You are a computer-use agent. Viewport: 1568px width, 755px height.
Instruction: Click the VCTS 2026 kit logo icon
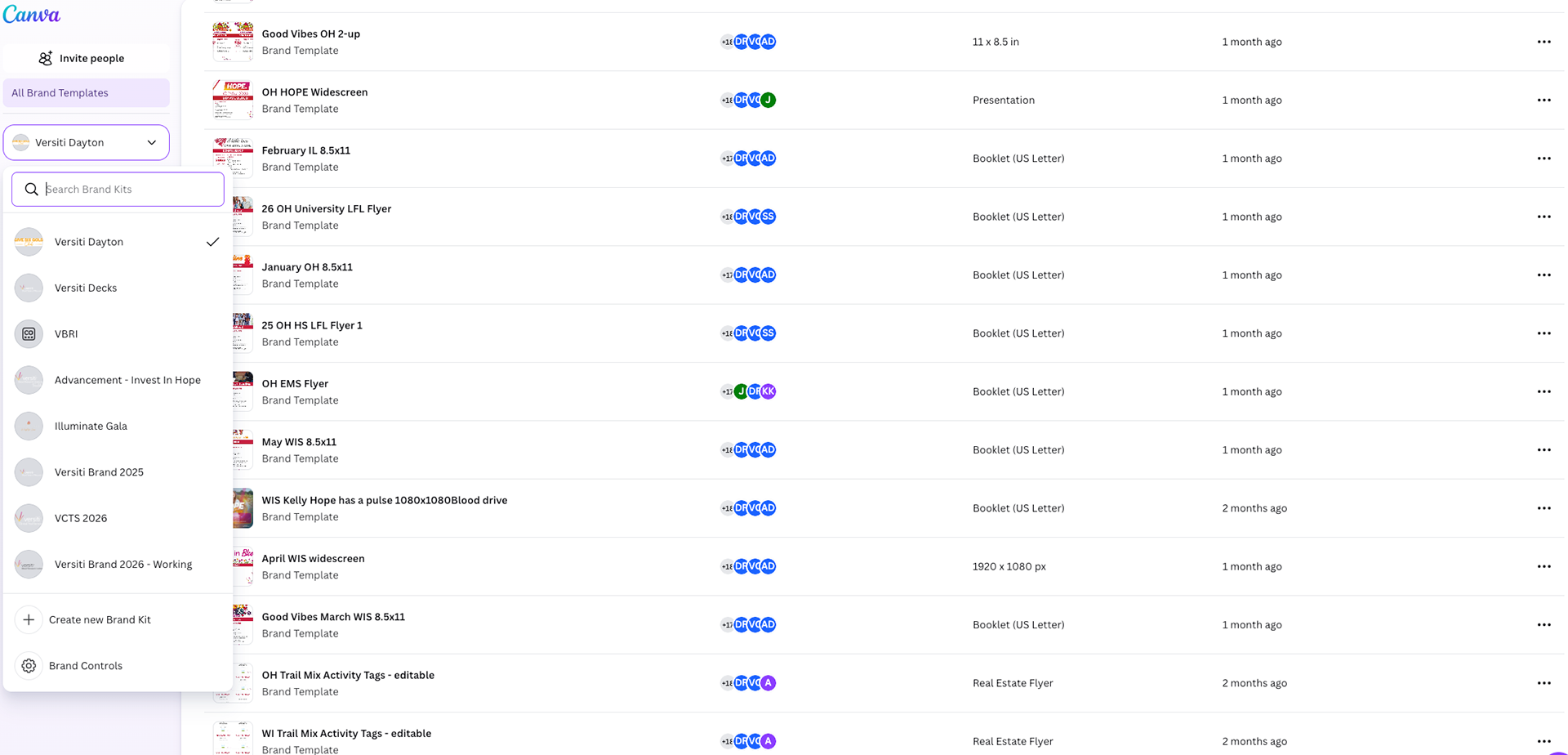click(29, 518)
